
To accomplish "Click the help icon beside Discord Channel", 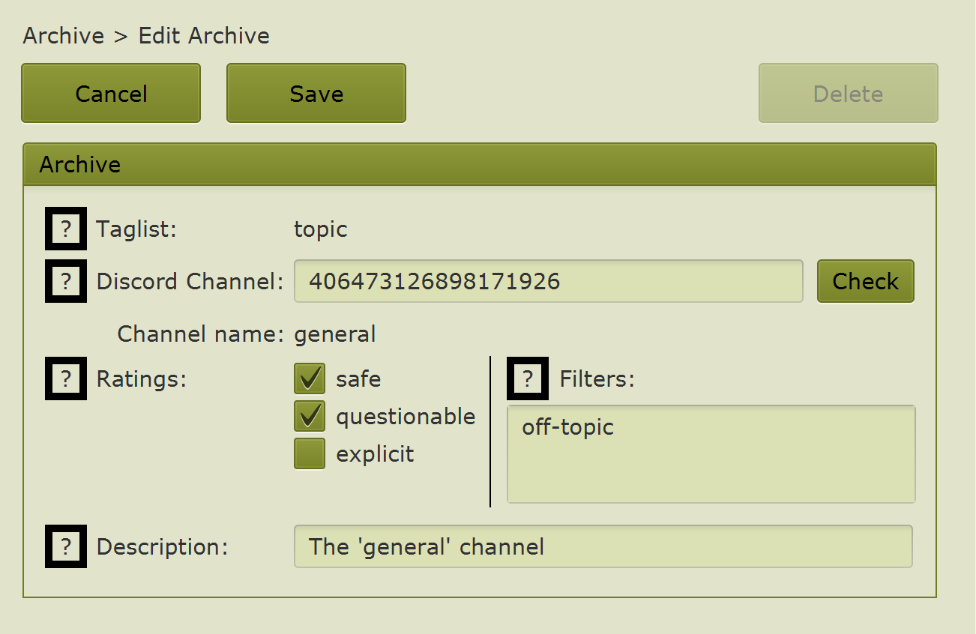I will click(x=65, y=281).
